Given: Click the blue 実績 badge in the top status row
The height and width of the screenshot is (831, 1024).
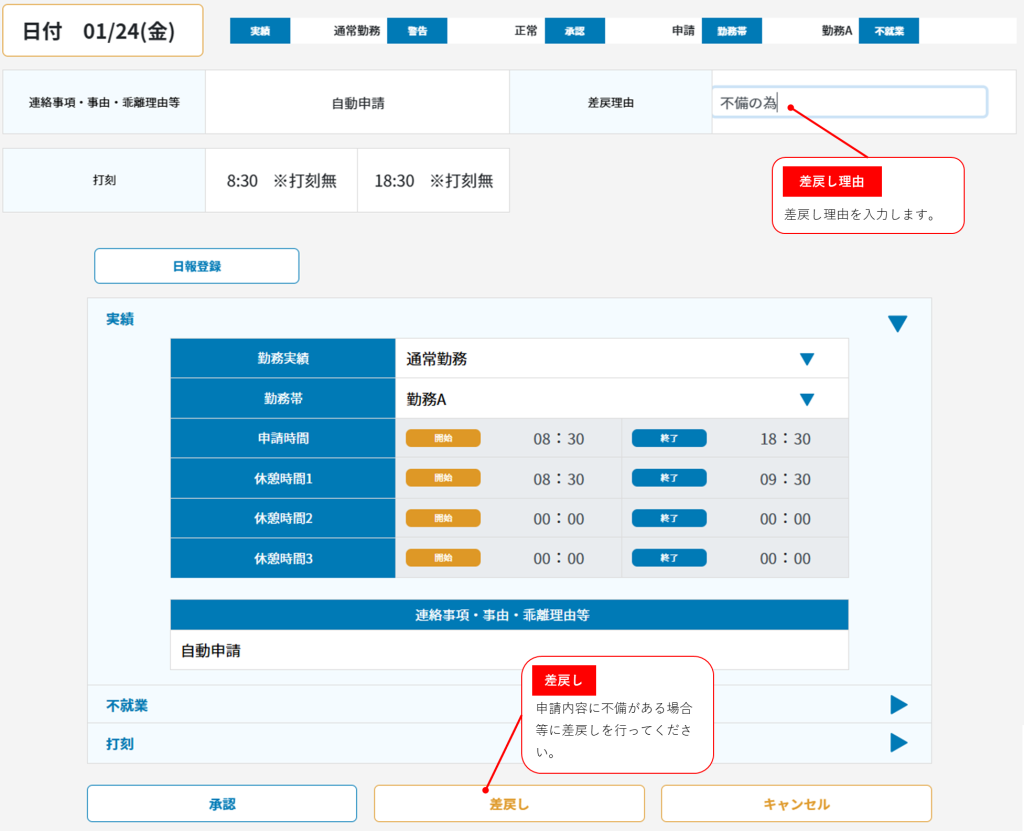Looking at the screenshot, I should click(260, 31).
